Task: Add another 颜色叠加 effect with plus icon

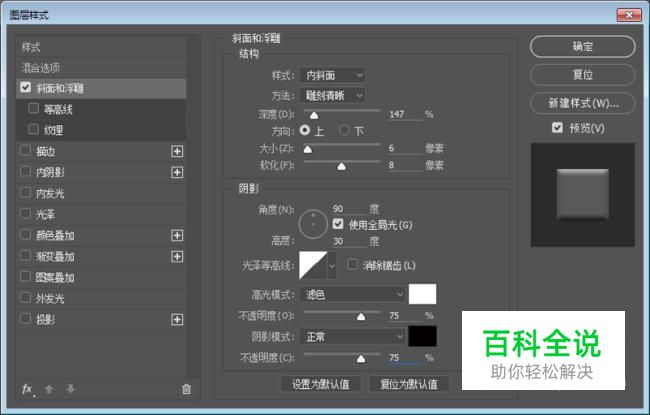Action: click(x=177, y=235)
